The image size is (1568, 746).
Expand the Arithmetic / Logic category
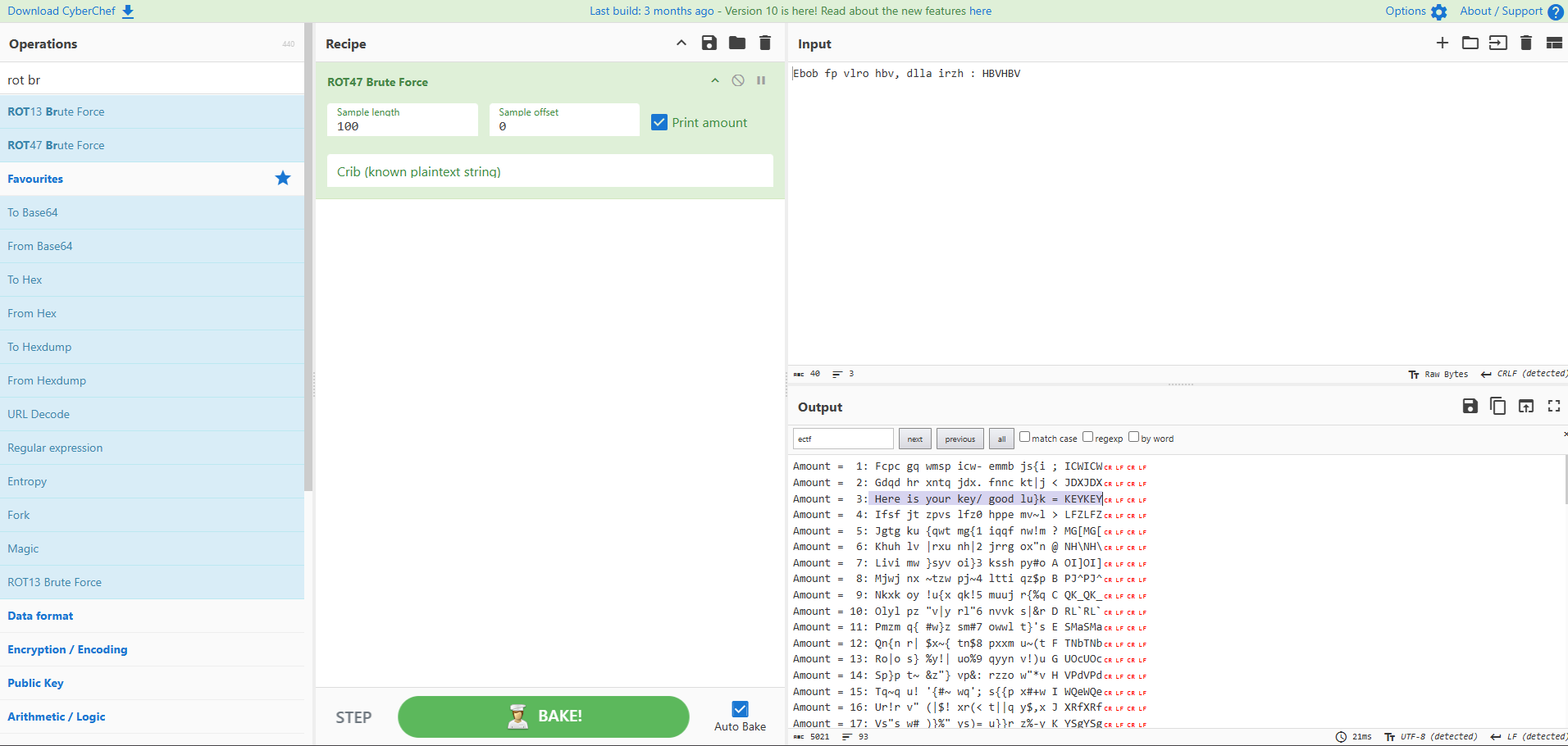click(x=152, y=716)
